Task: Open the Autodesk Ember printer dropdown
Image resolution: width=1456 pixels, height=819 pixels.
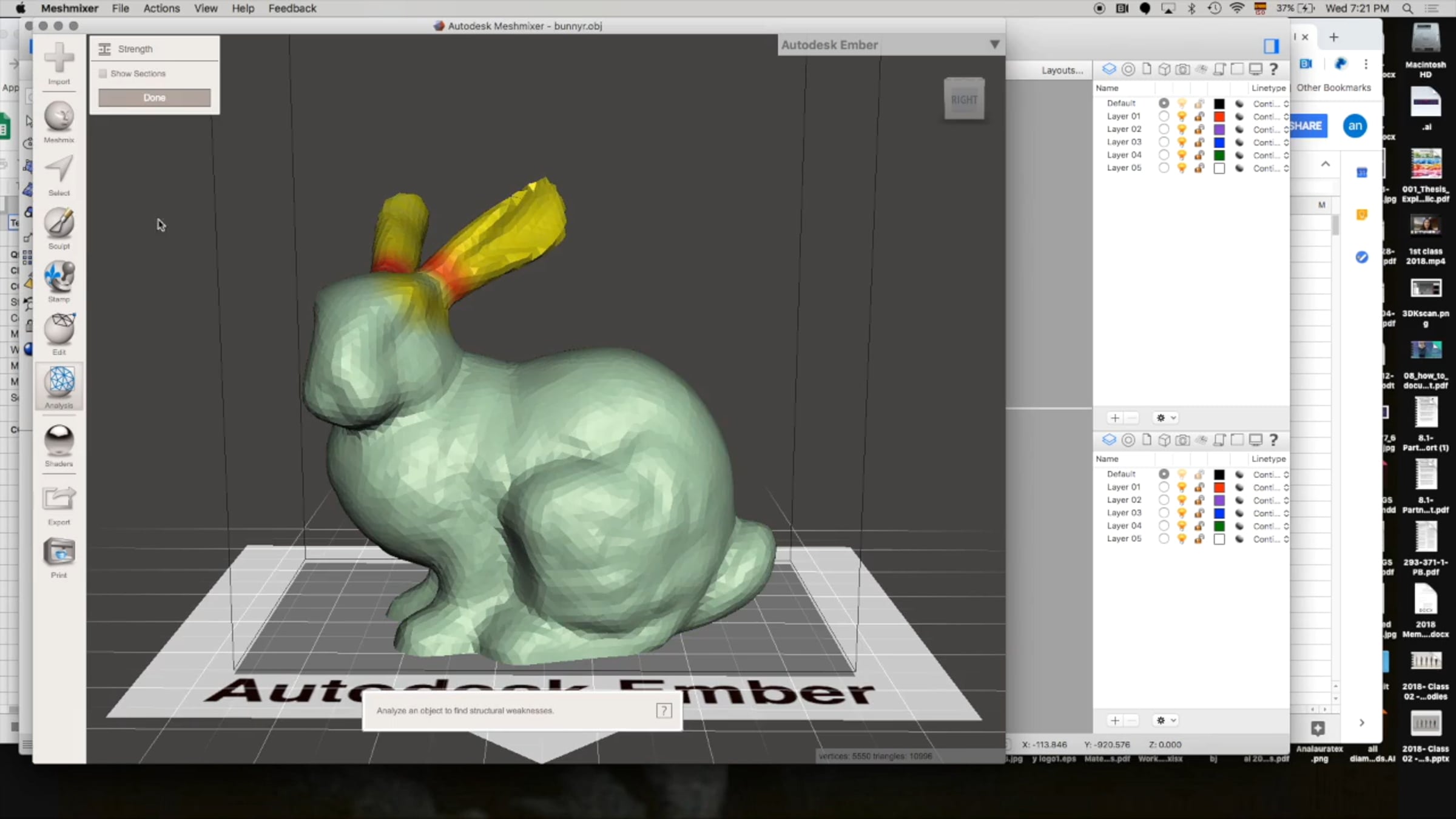Action: click(994, 44)
